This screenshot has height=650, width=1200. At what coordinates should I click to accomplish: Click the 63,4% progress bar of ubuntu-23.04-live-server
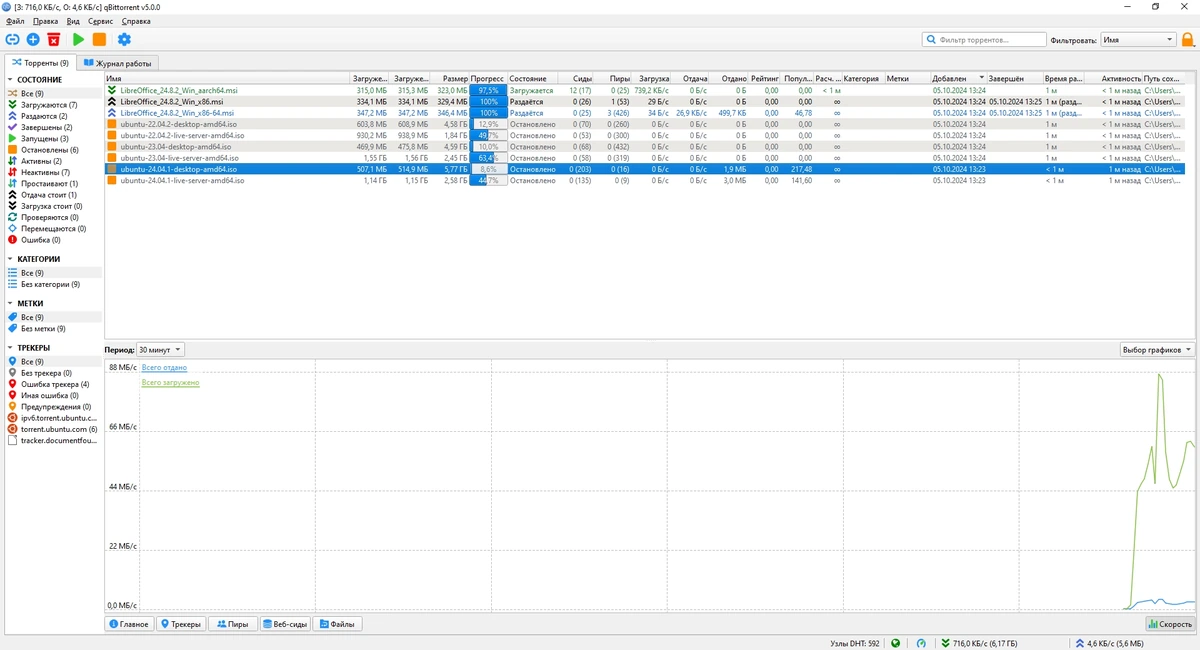(x=488, y=158)
